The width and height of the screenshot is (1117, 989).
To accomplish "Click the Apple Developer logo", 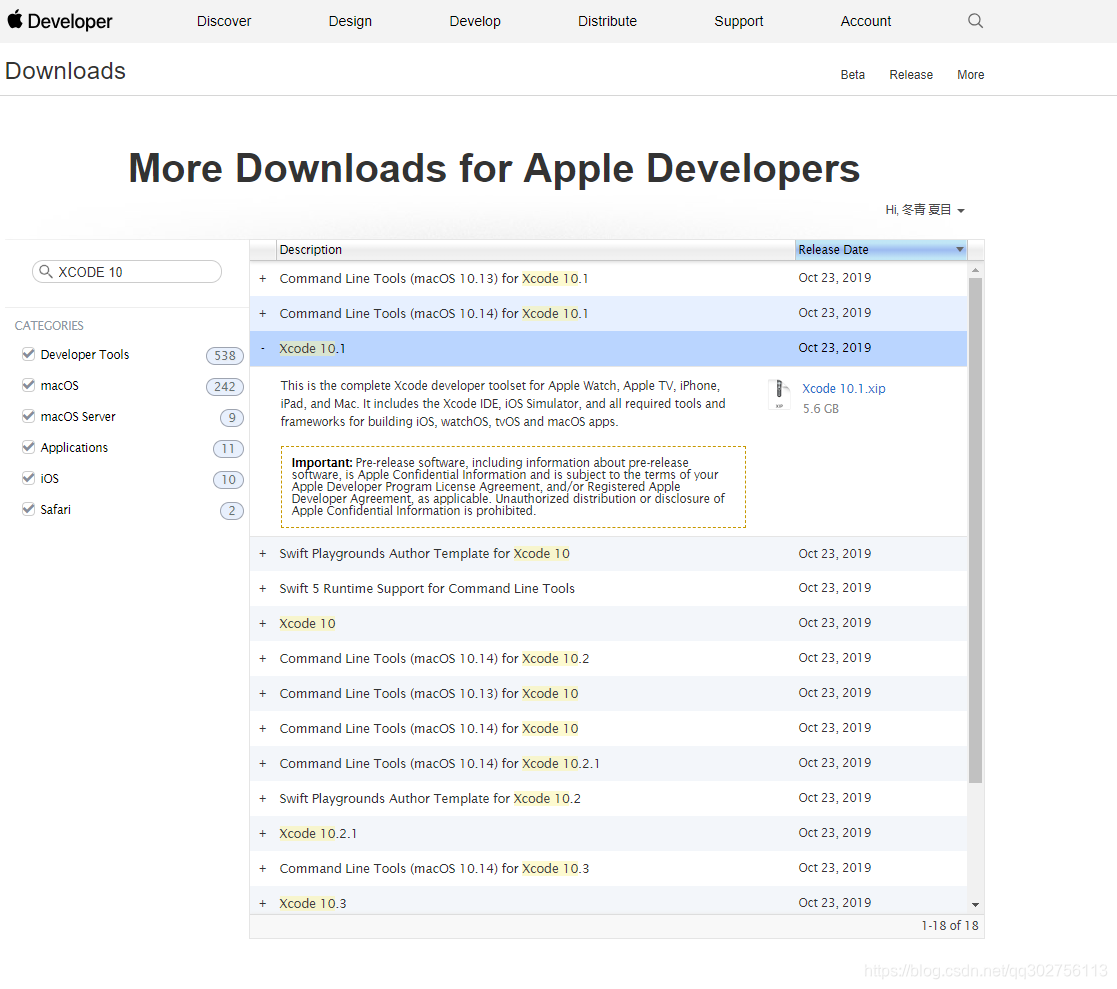I will click(x=60, y=21).
